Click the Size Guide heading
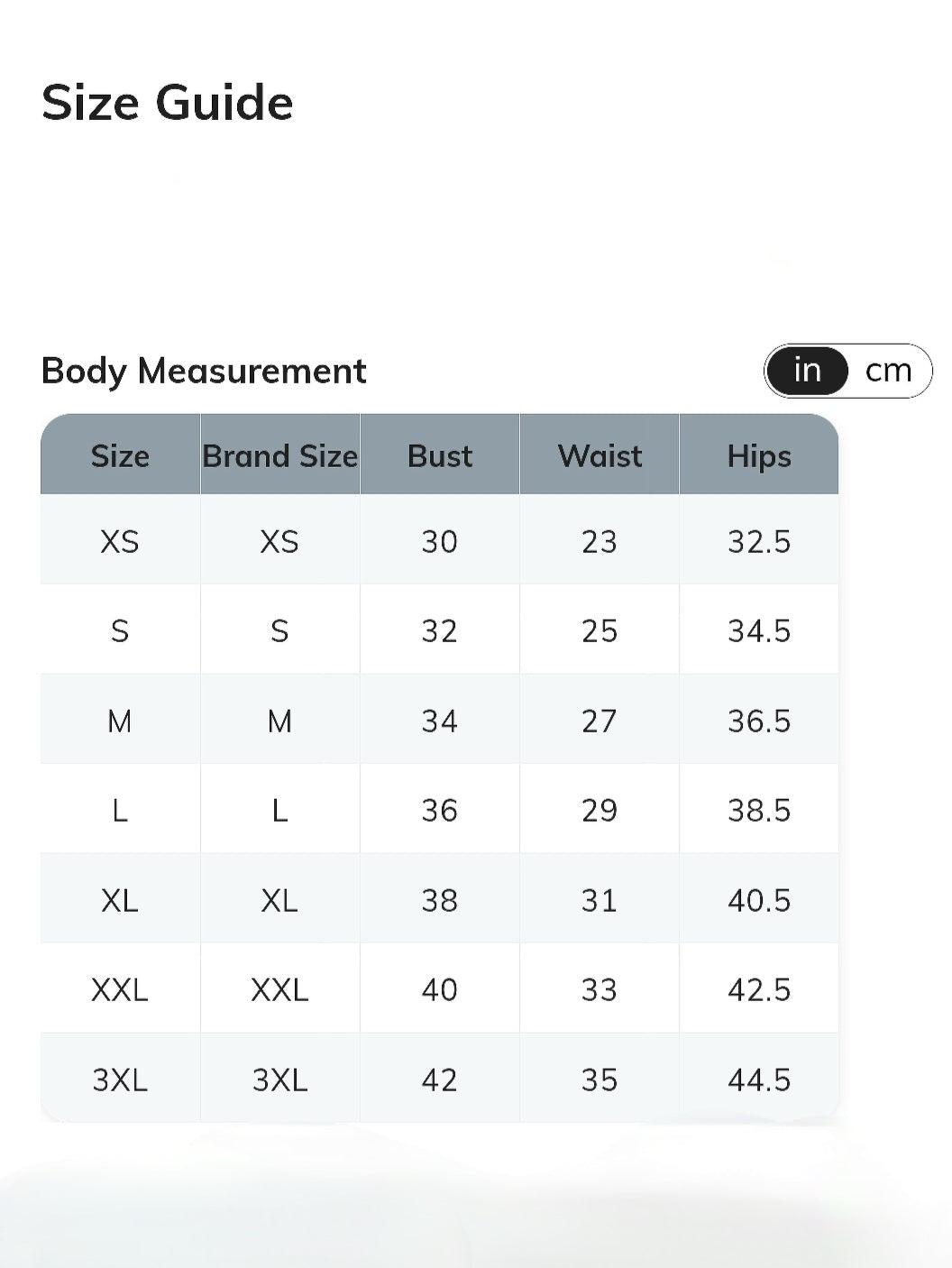Image resolution: width=952 pixels, height=1268 pixels. [x=168, y=103]
